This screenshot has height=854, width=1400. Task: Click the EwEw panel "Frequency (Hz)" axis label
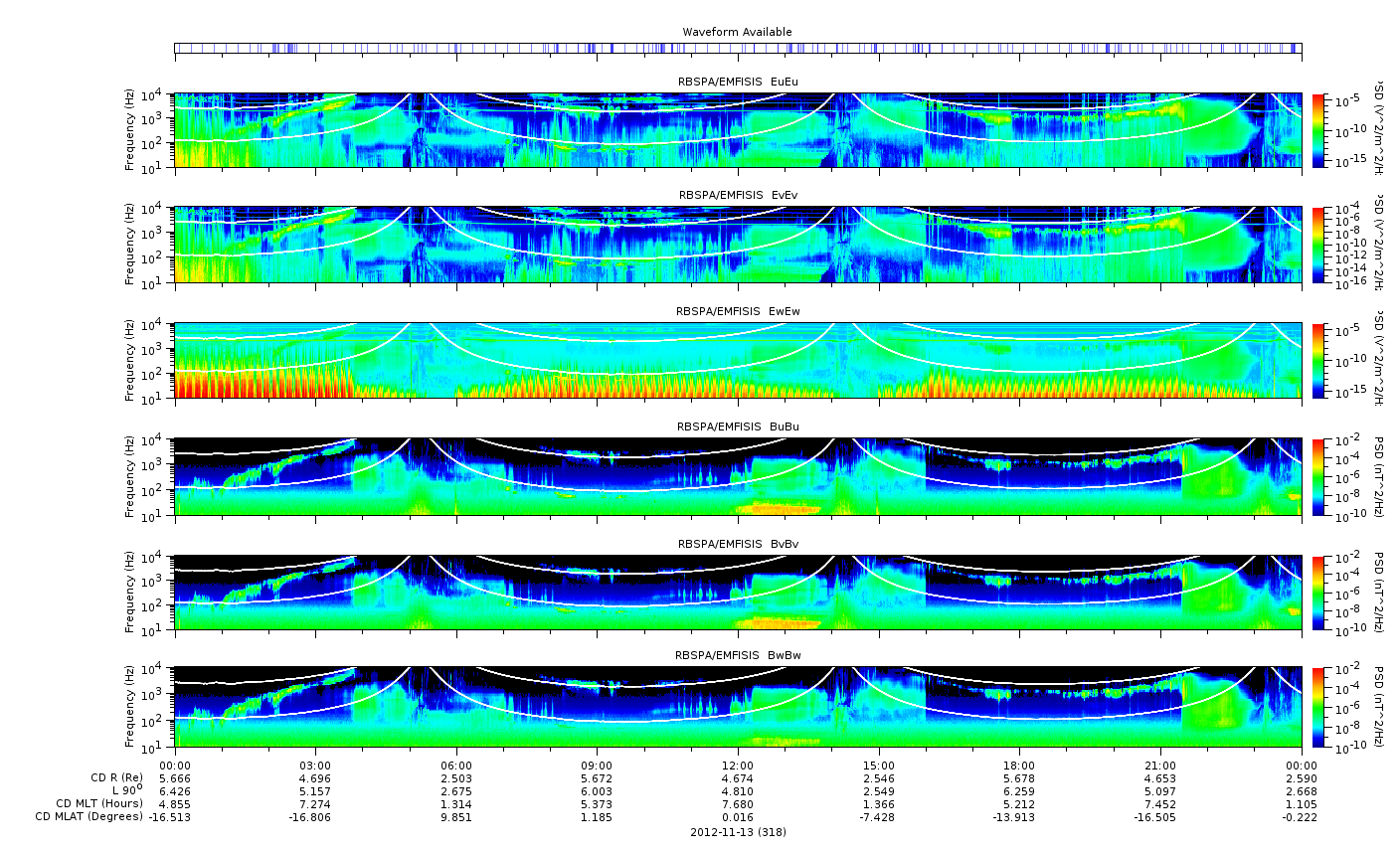[x=130, y=360]
